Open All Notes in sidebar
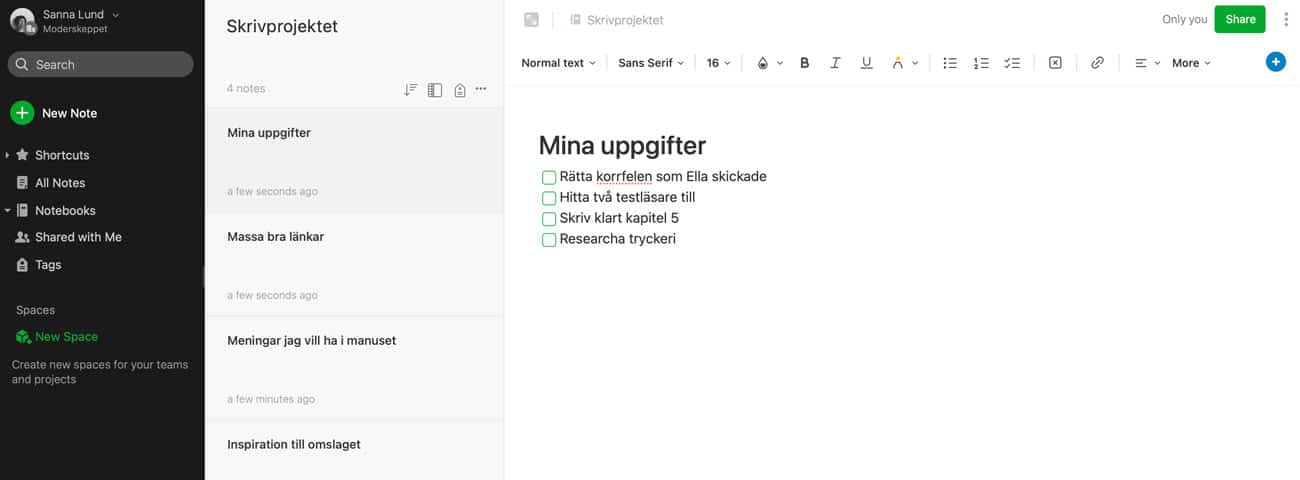This screenshot has height=480, width=1300. point(51,183)
